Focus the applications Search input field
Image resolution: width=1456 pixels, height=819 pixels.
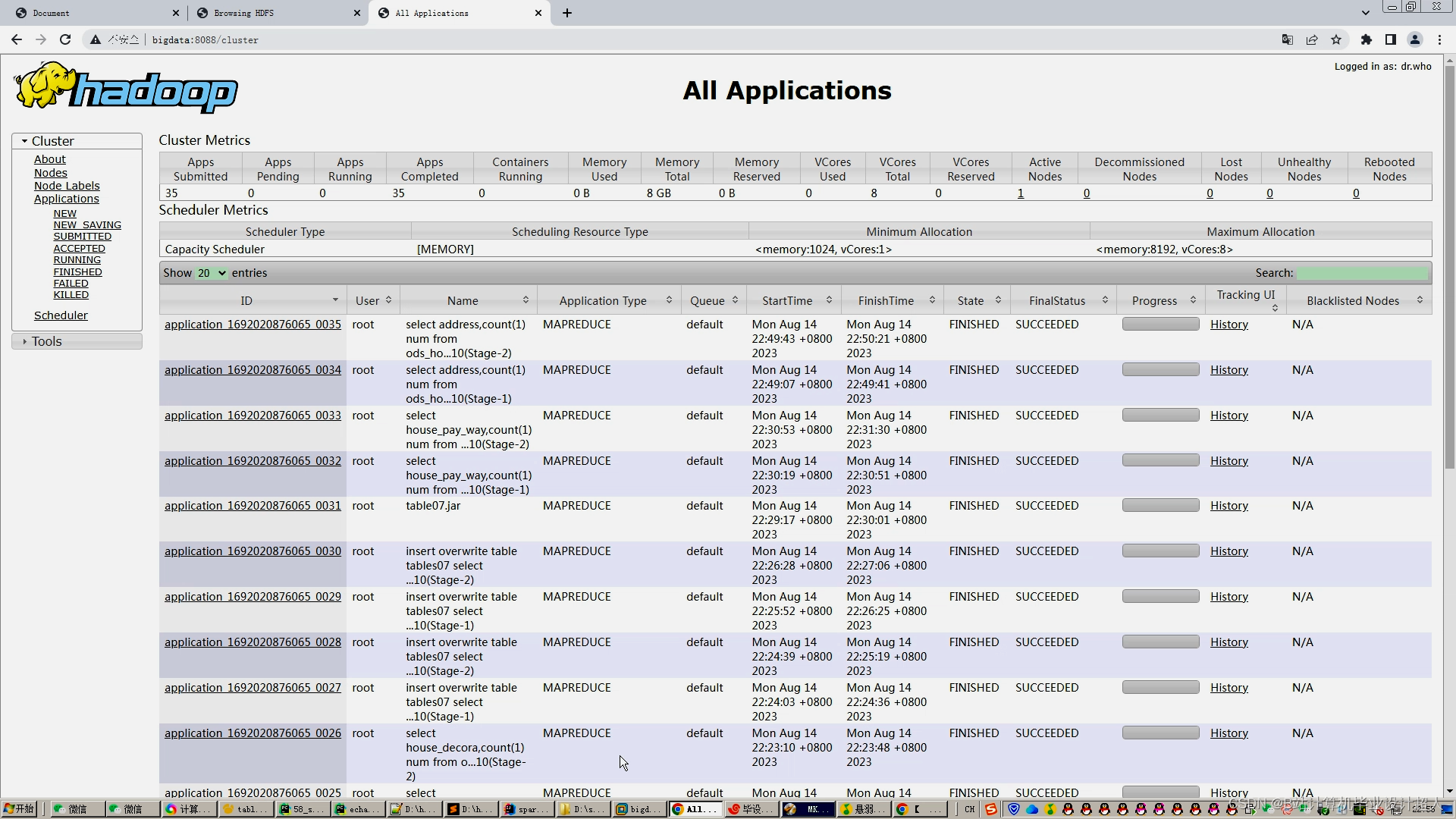pos(1362,273)
